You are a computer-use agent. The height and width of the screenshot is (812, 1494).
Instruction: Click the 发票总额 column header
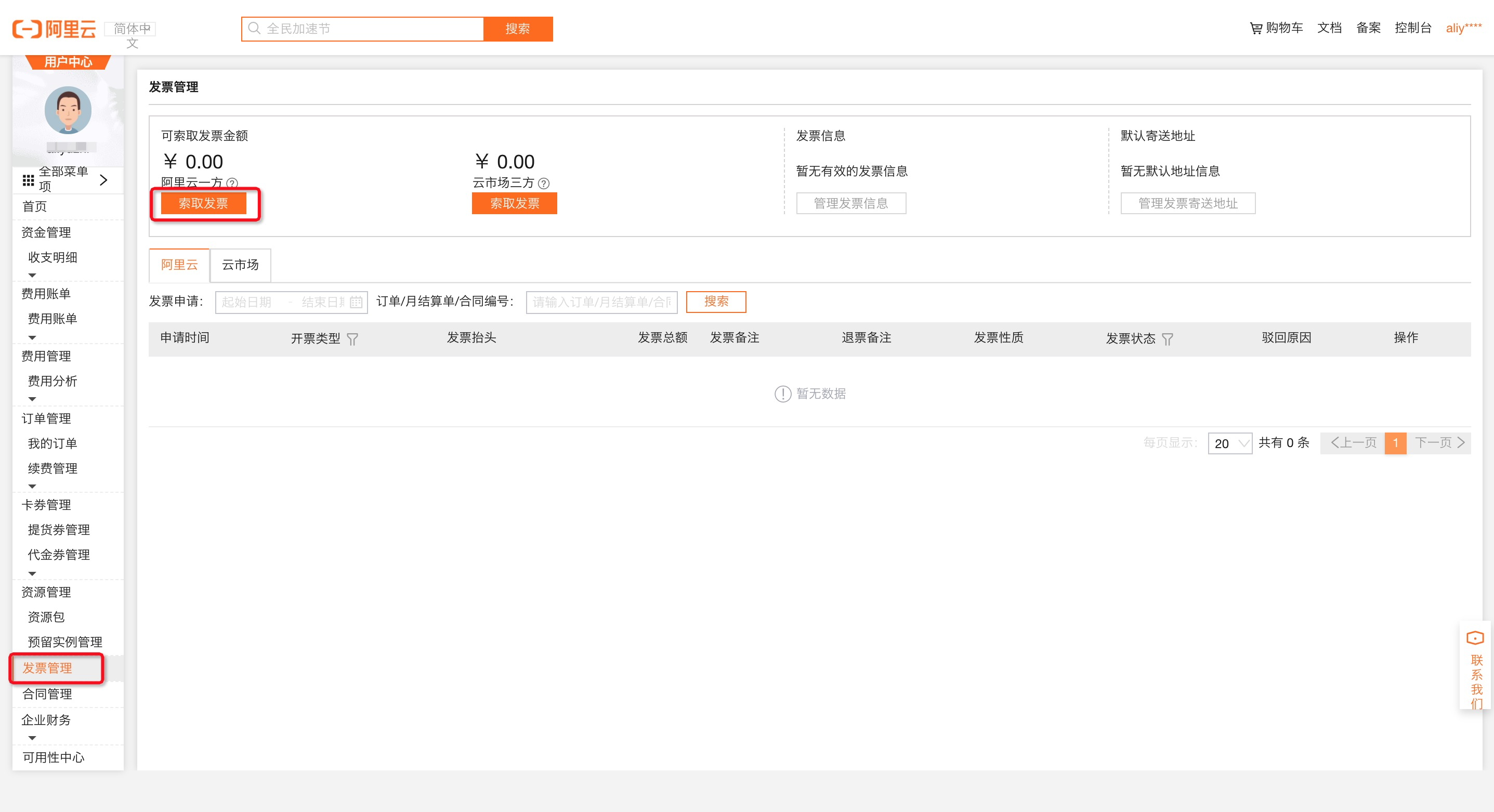pyautogui.click(x=662, y=338)
